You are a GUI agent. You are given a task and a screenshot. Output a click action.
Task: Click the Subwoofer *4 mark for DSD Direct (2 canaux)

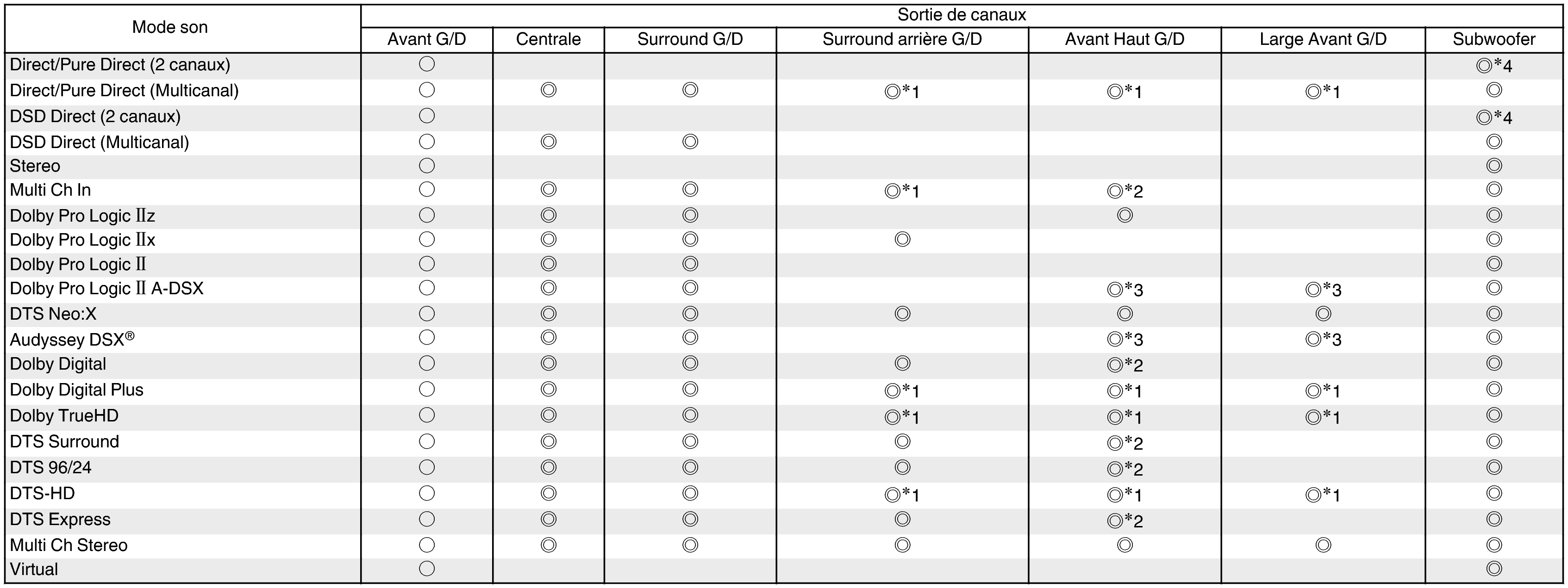click(1494, 117)
